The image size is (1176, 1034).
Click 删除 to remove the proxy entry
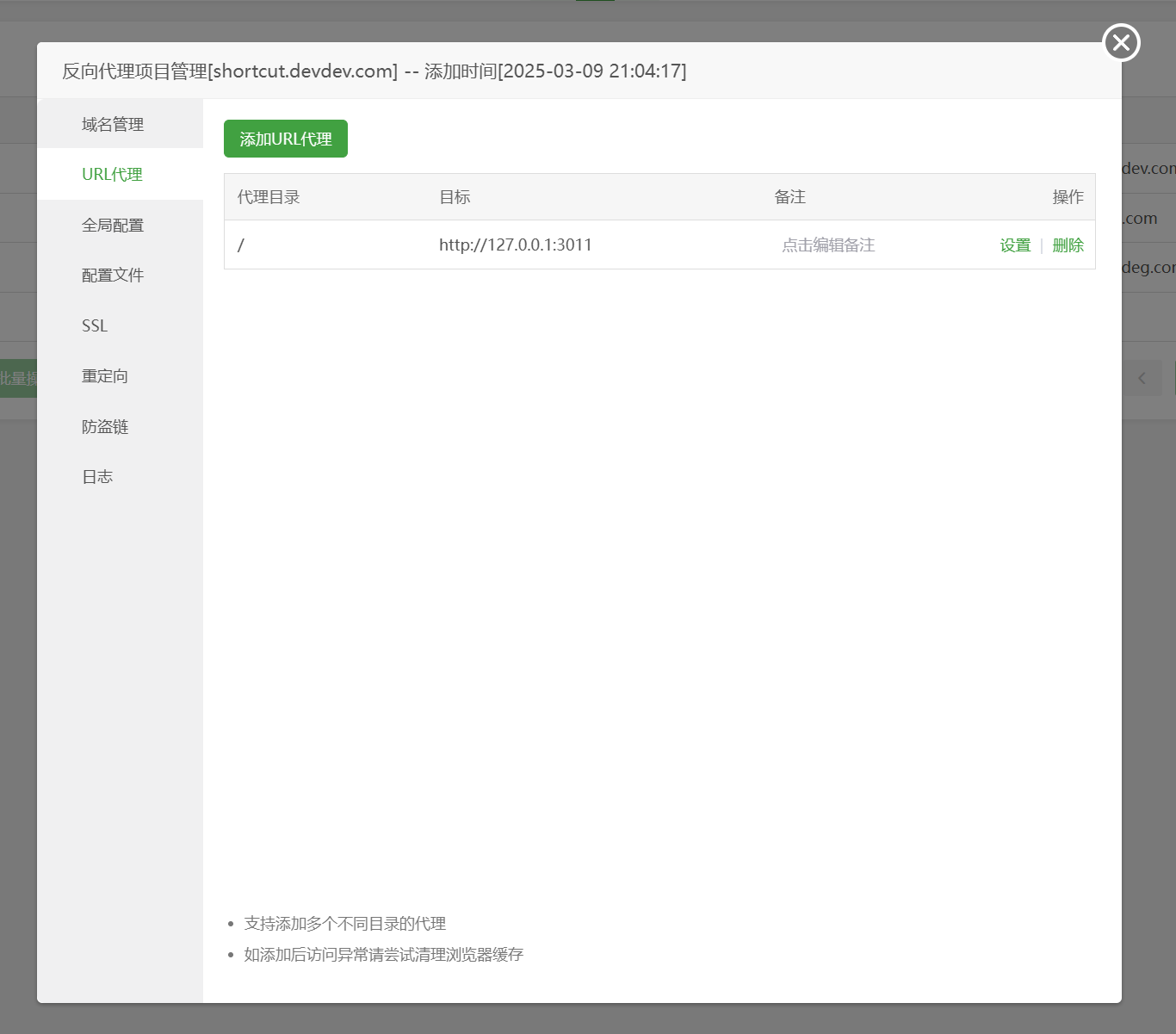click(x=1068, y=245)
